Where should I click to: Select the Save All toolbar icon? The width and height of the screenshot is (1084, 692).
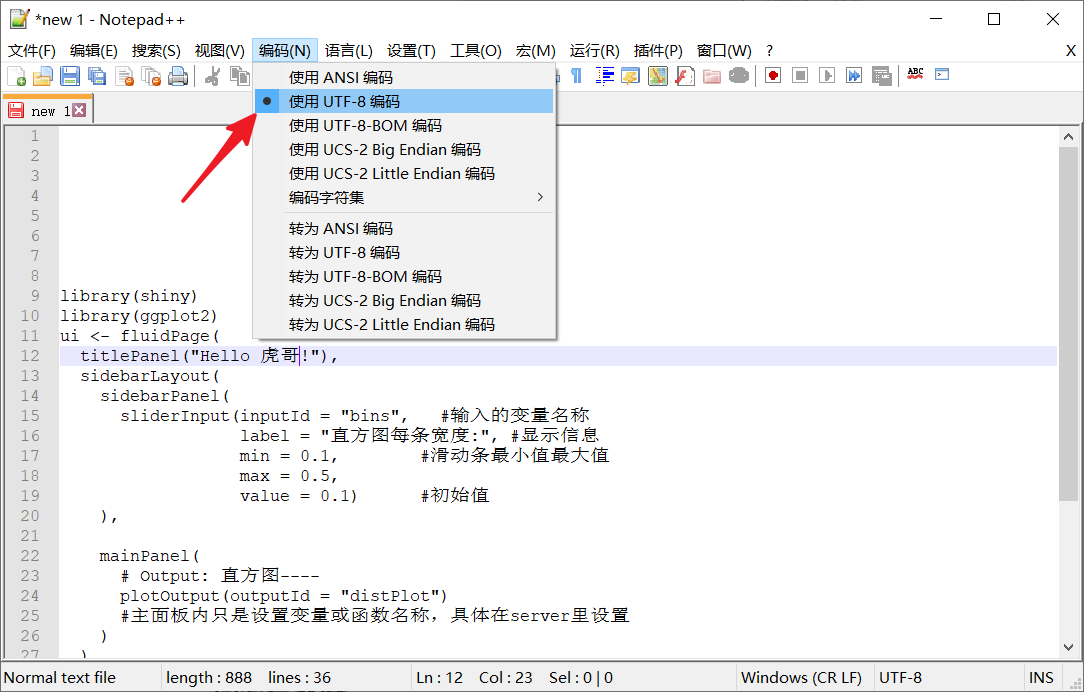point(96,74)
